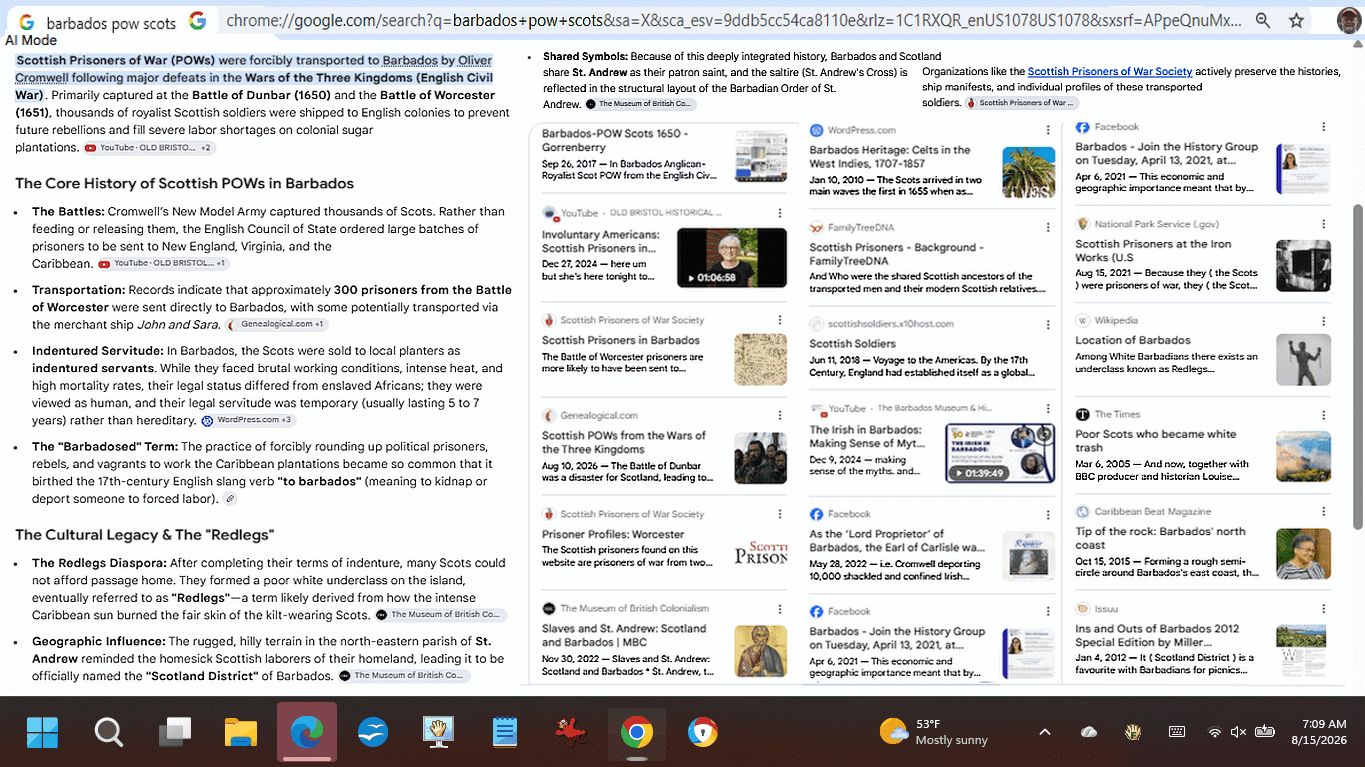Open the link chip icon after 'deport someone to forced labor'
The image size is (1365, 767).
pyautogui.click(x=230, y=499)
